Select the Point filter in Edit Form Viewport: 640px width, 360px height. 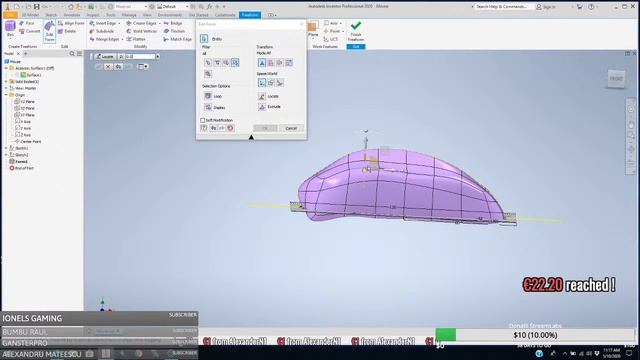click(x=208, y=62)
